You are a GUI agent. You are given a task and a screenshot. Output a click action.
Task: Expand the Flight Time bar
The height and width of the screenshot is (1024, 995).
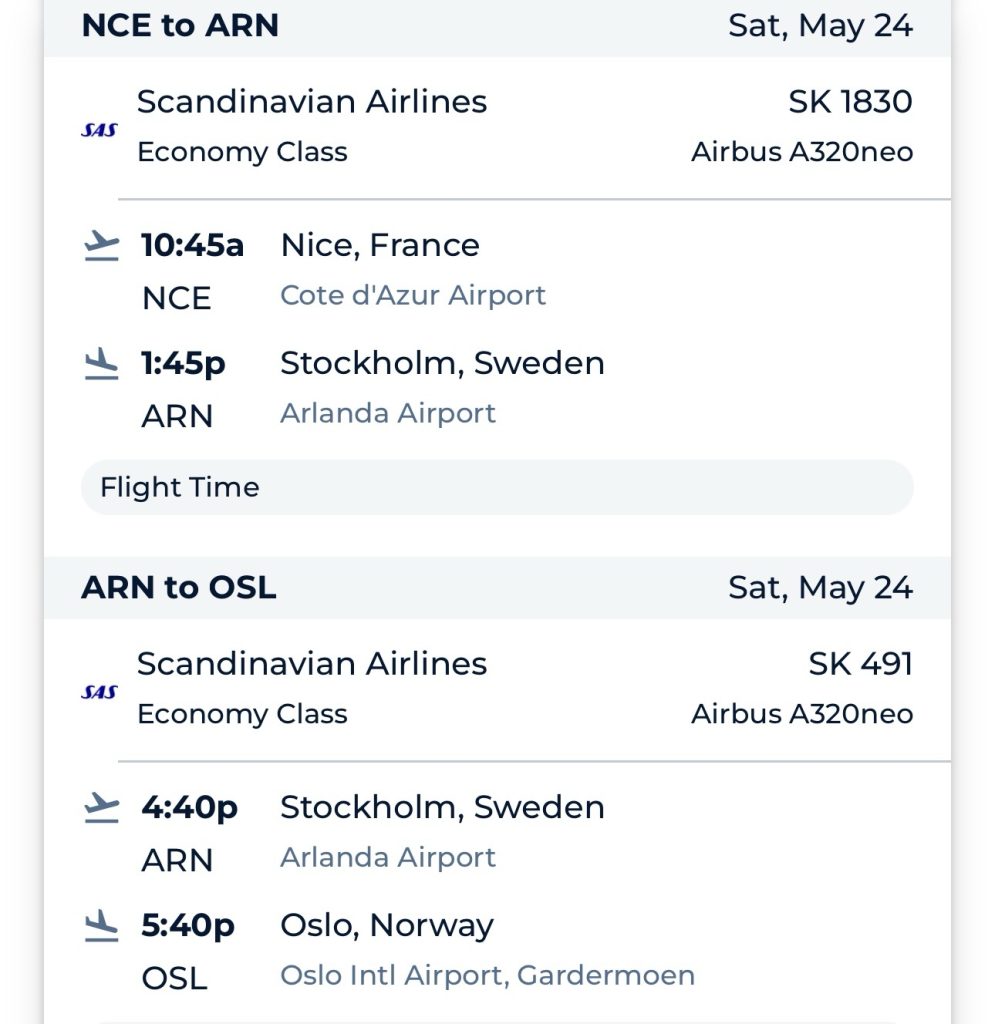point(497,487)
